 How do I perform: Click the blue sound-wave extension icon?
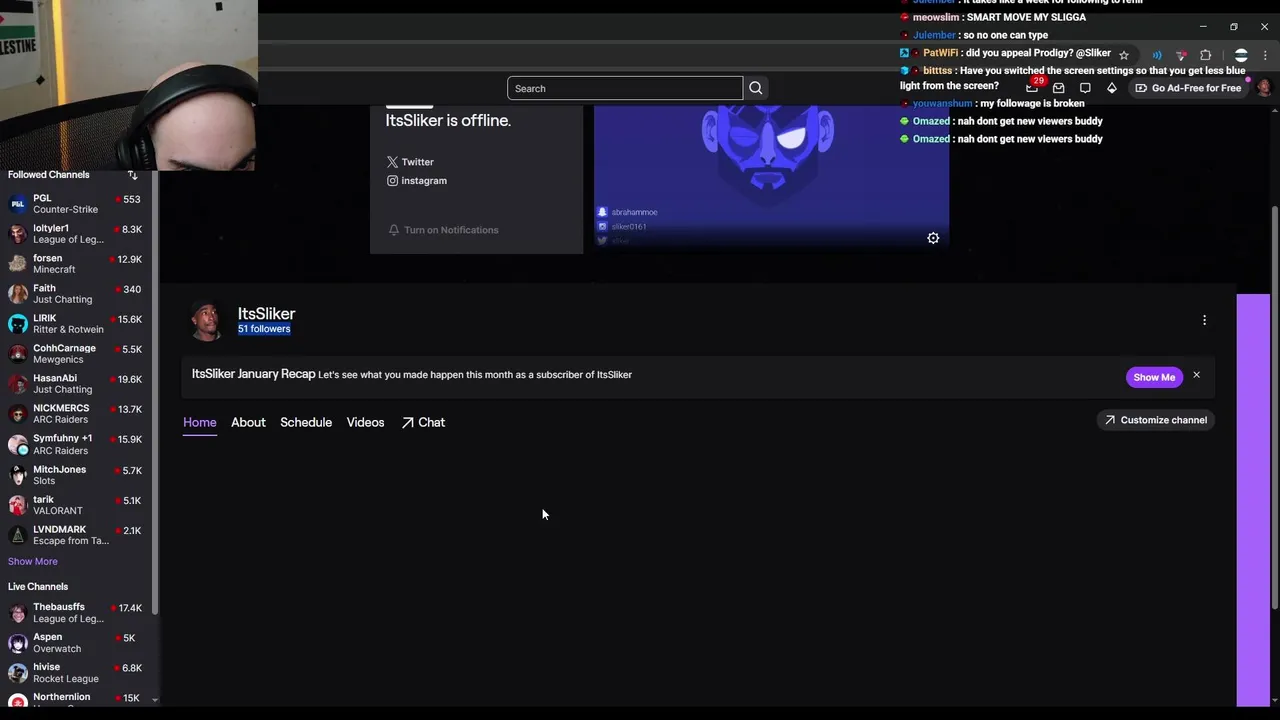coord(1157,55)
